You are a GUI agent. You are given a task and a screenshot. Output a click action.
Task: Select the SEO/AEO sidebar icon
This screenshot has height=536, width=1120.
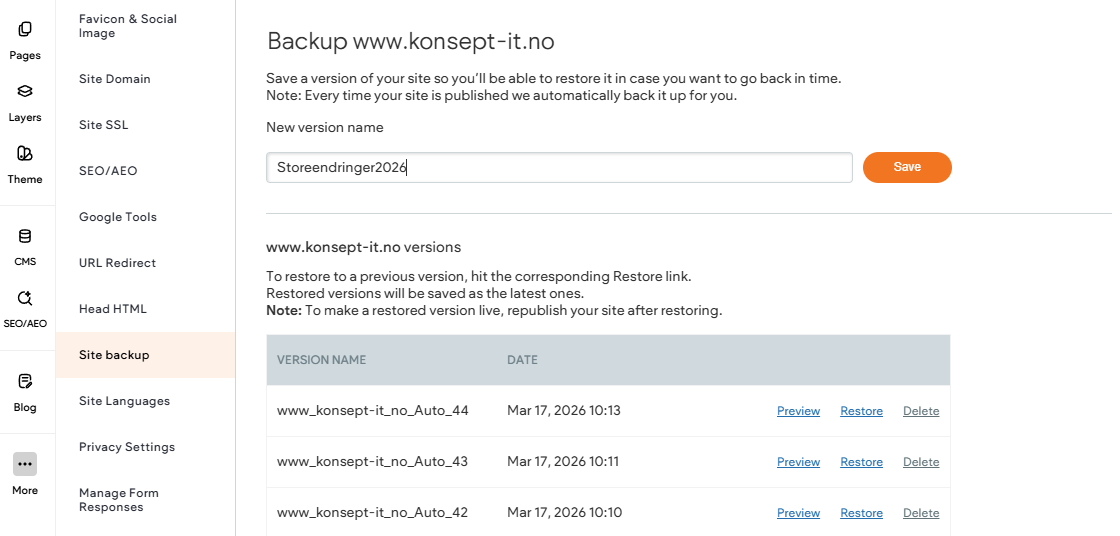coord(25,299)
